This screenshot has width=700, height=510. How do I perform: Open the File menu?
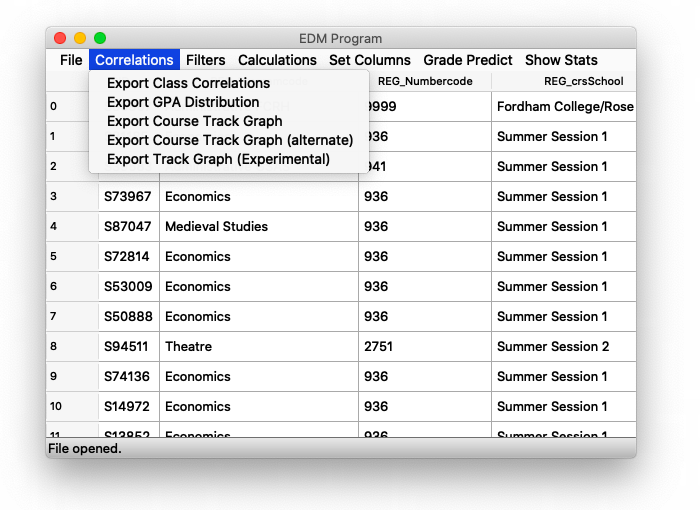(71, 60)
